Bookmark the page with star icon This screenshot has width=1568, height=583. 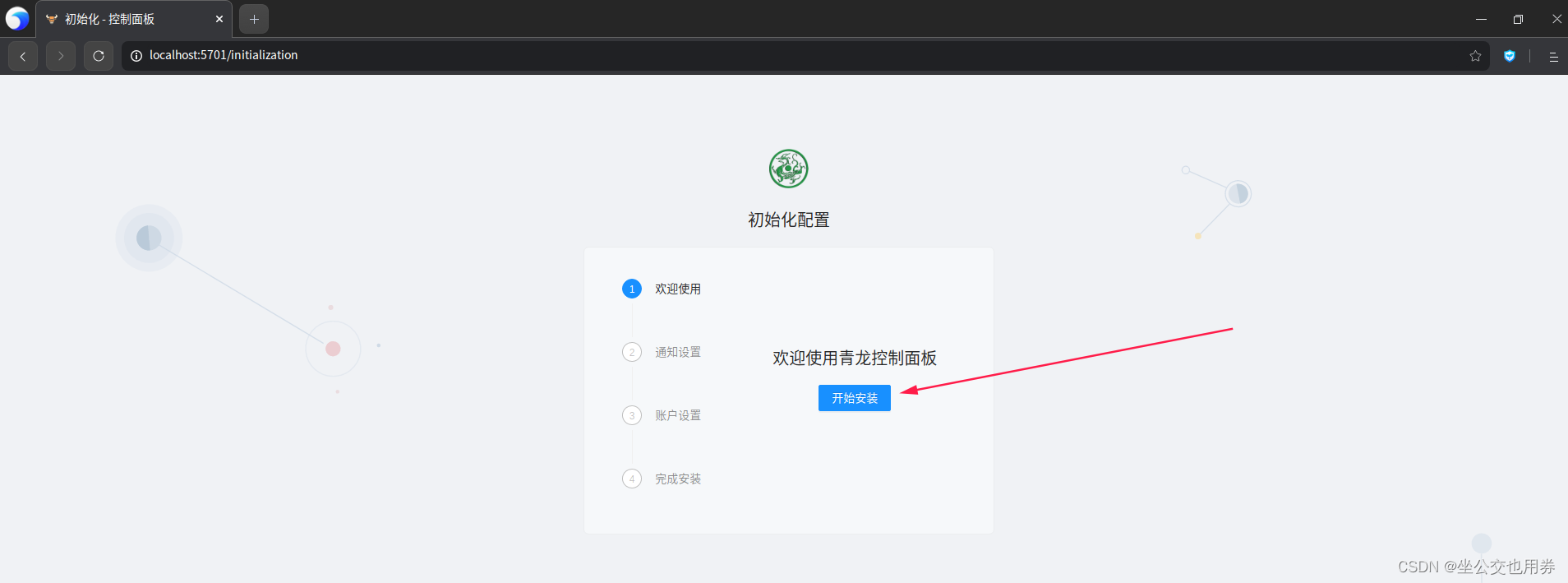(1475, 56)
